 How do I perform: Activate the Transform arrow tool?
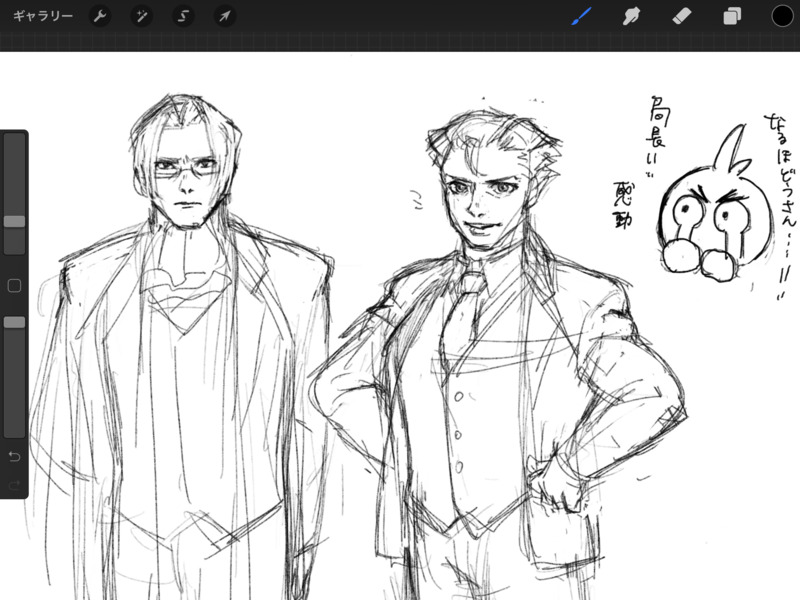(x=224, y=16)
